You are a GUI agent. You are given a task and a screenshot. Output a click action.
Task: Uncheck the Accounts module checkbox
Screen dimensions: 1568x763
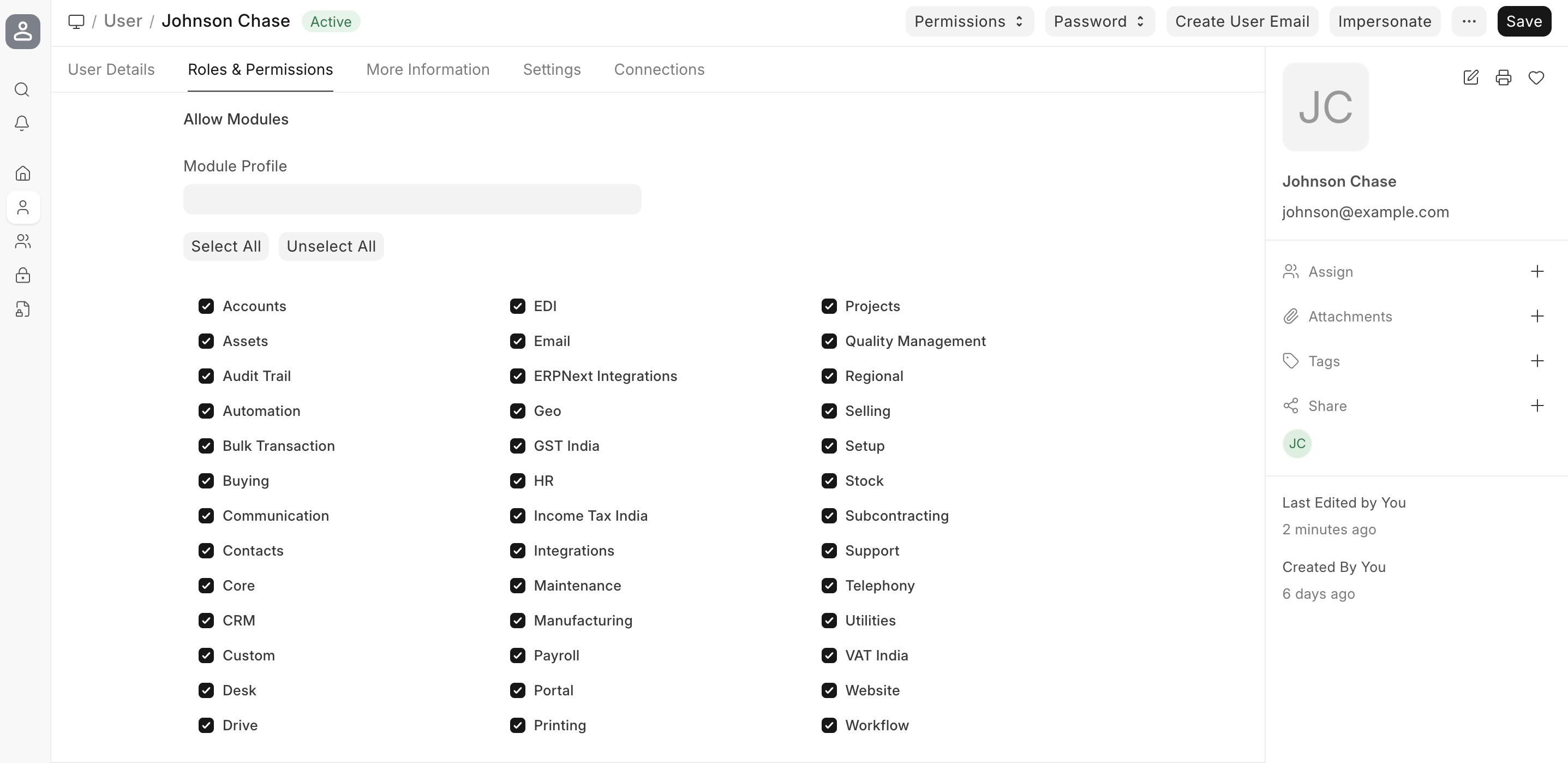point(206,306)
